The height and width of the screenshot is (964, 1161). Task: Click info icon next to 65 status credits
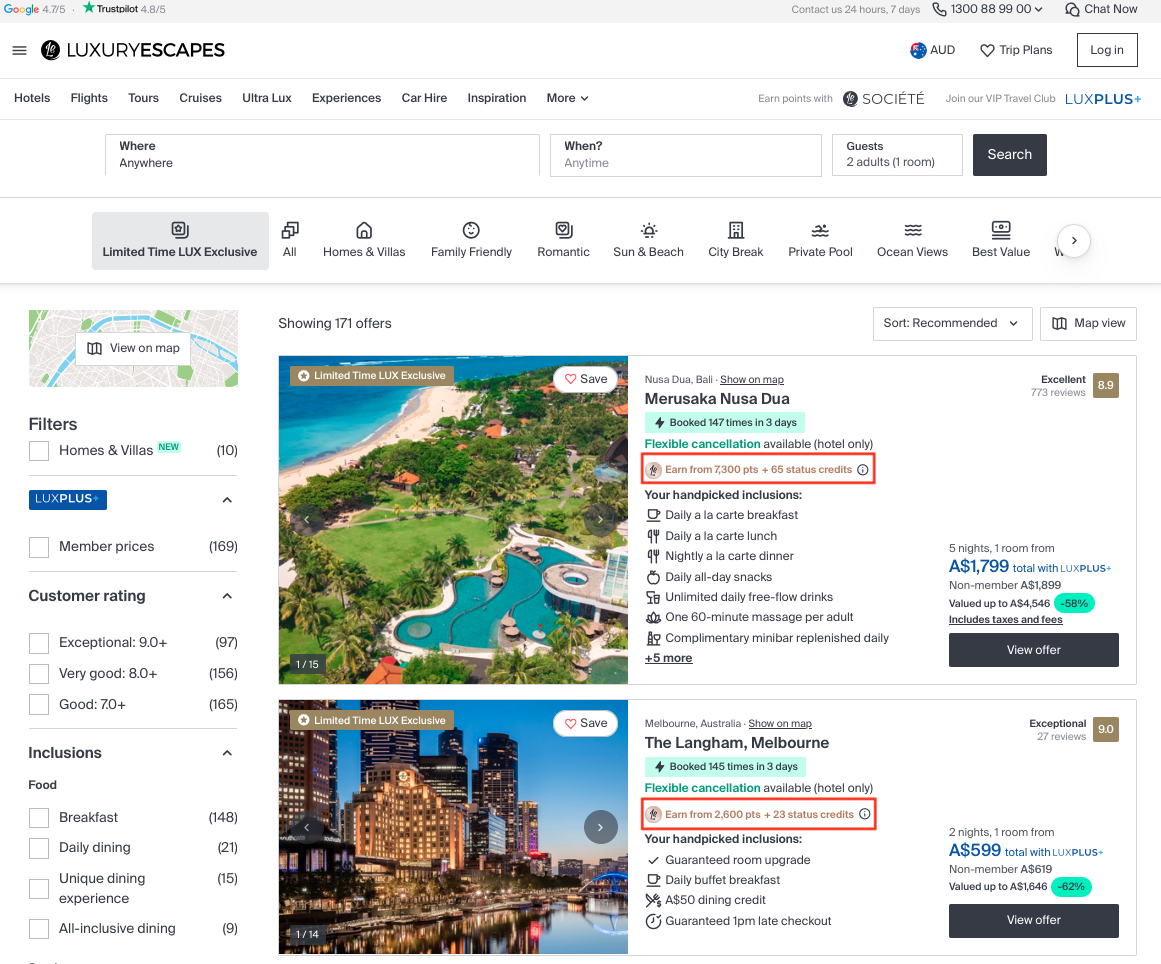point(863,469)
